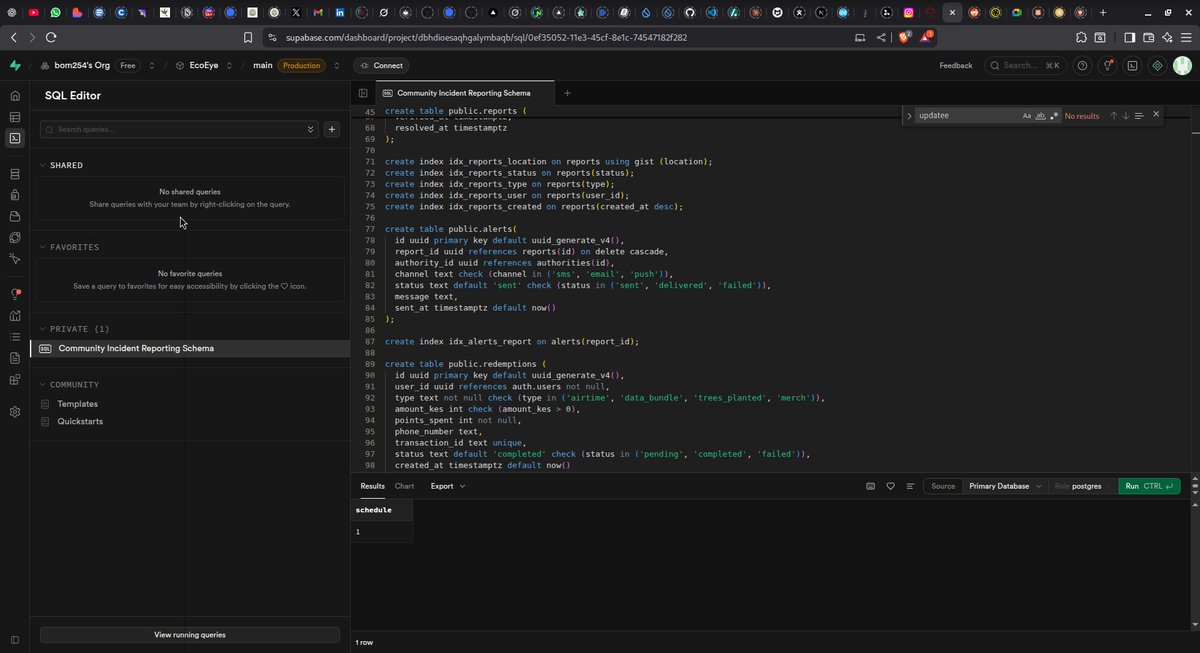Open the inline SQL terminal header icon
The height and width of the screenshot is (653, 1200).
1132,65
